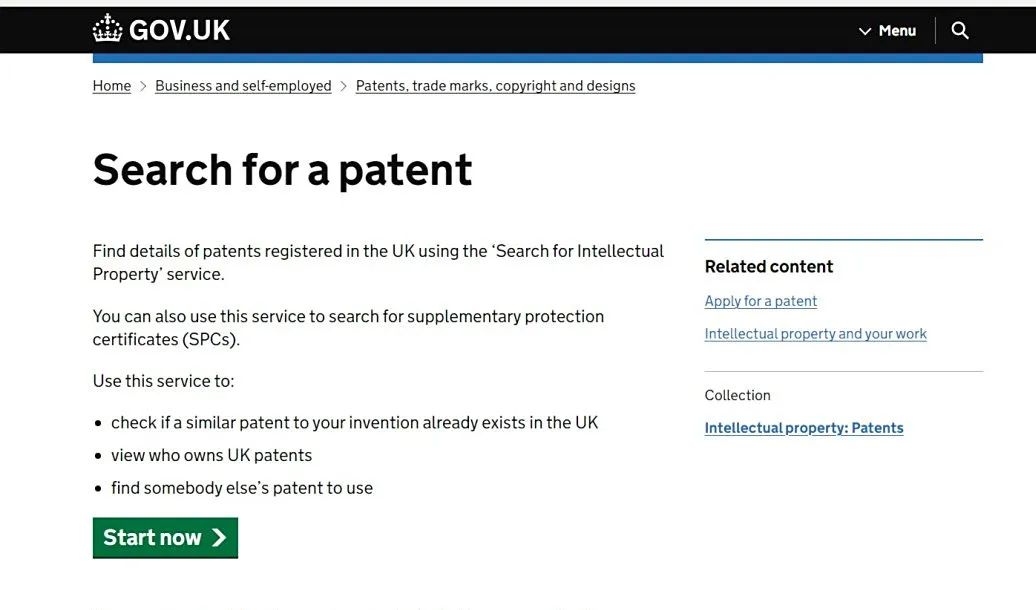Expand the Menu dropdown chevron
Image resolution: width=1036 pixels, height=610 pixels.
coord(865,31)
